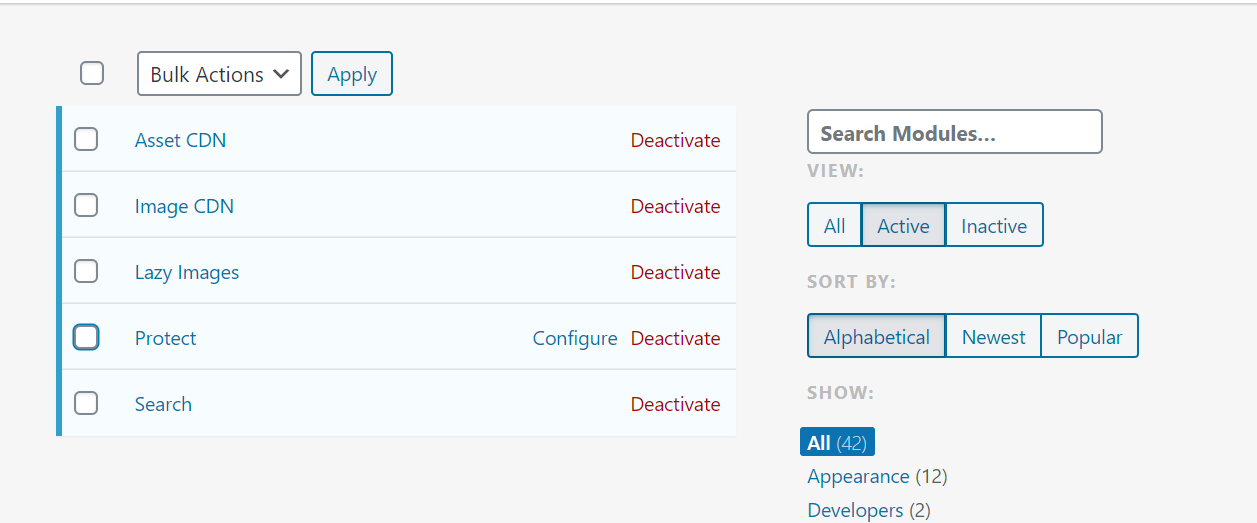
Task: Deactivate the Search module
Action: 675,404
